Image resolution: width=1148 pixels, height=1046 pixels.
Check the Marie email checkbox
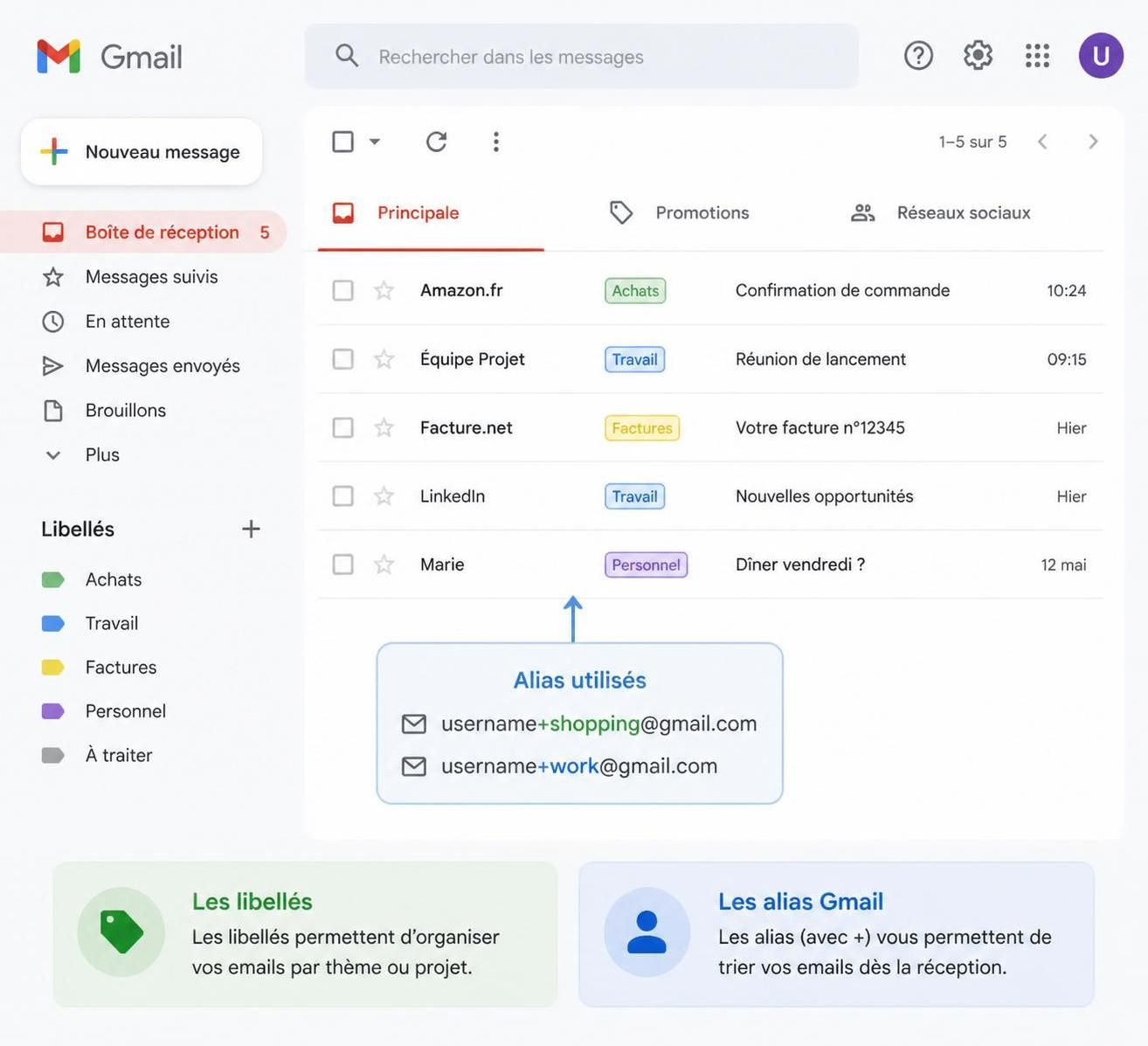coord(343,565)
